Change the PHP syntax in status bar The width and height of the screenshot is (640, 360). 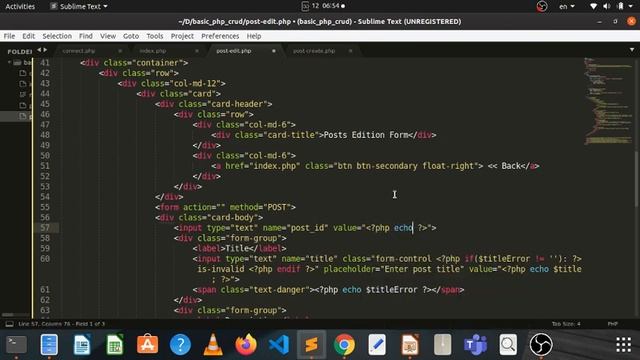612,324
